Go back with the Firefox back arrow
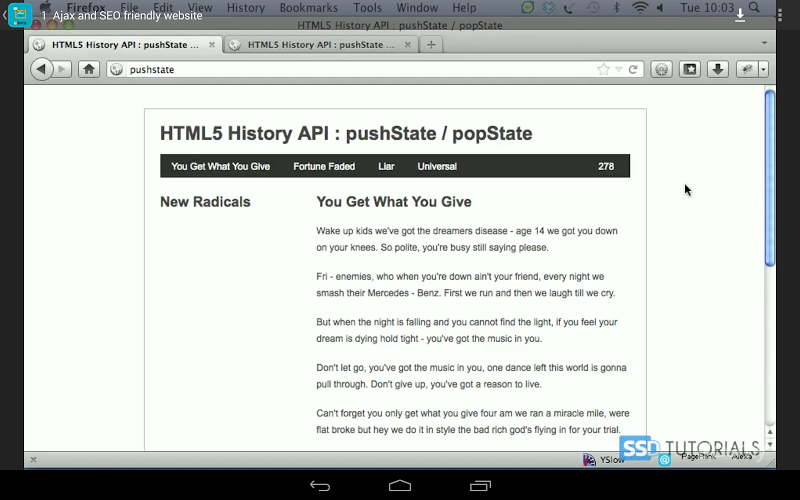The image size is (800, 500). (x=42, y=69)
